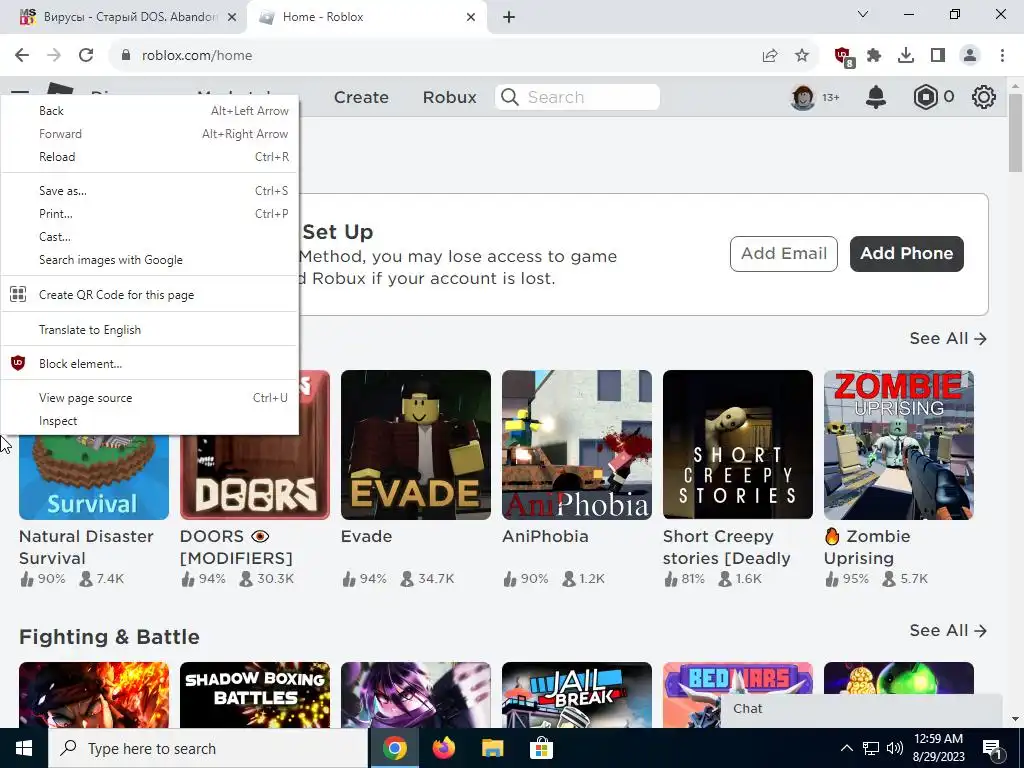1024x768 pixels.
Task: Click the Roblox search magnifier icon
Action: (510, 97)
